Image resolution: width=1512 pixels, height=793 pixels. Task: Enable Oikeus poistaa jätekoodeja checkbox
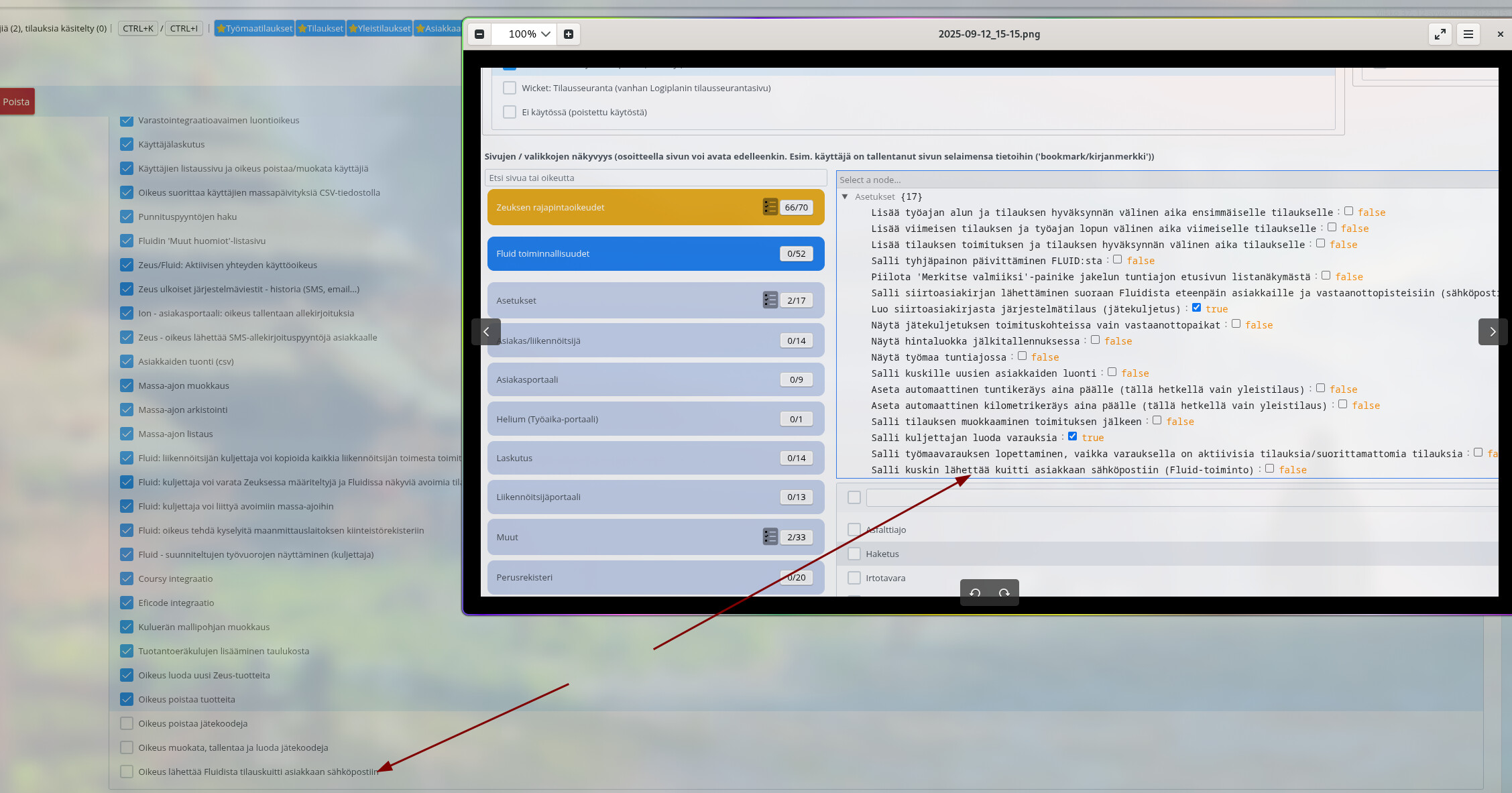click(x=127, y=723)
